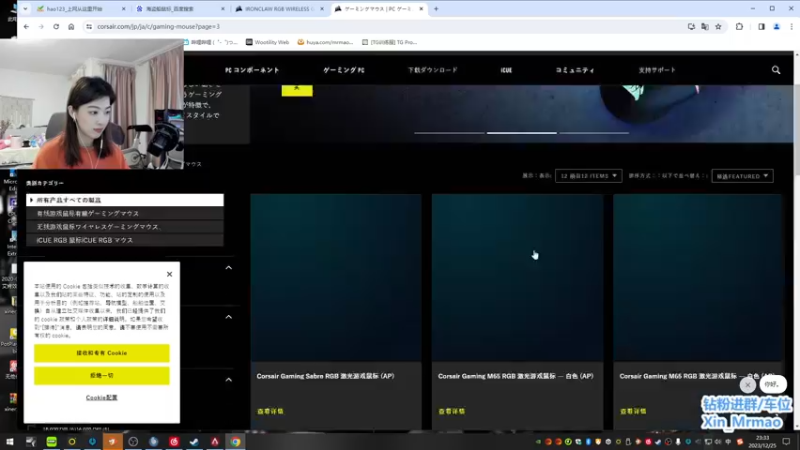Image resolution: width=800 pixels, height=450 pixels.
Task: Open the middle M65 RGB product thumbnail
Action: tap(517, 278)
